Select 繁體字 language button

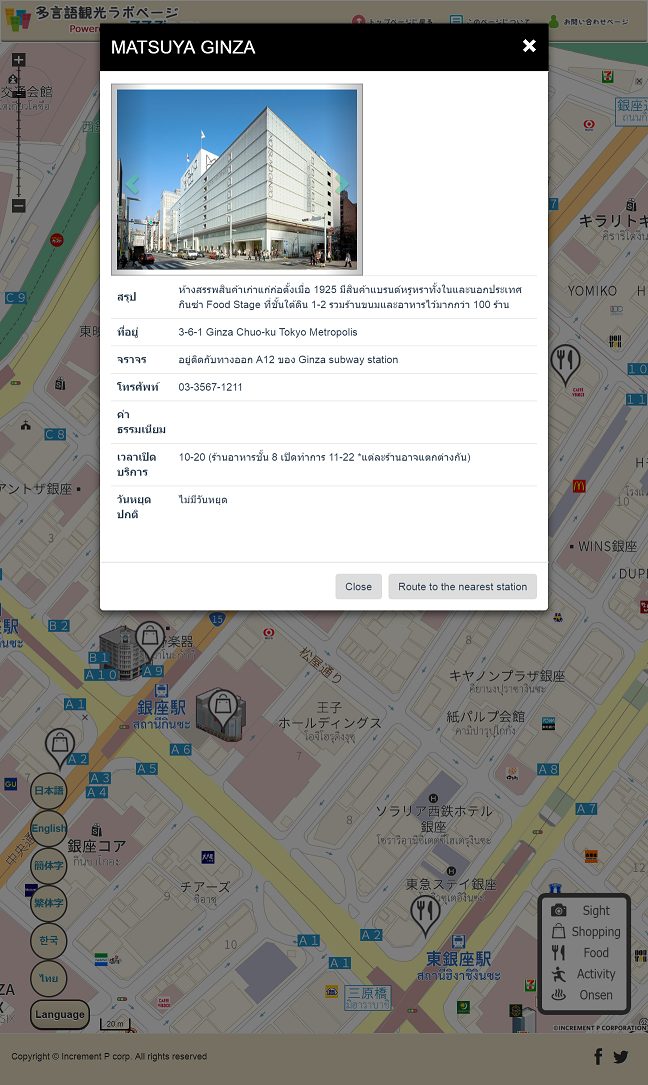(x=48, y=903)
